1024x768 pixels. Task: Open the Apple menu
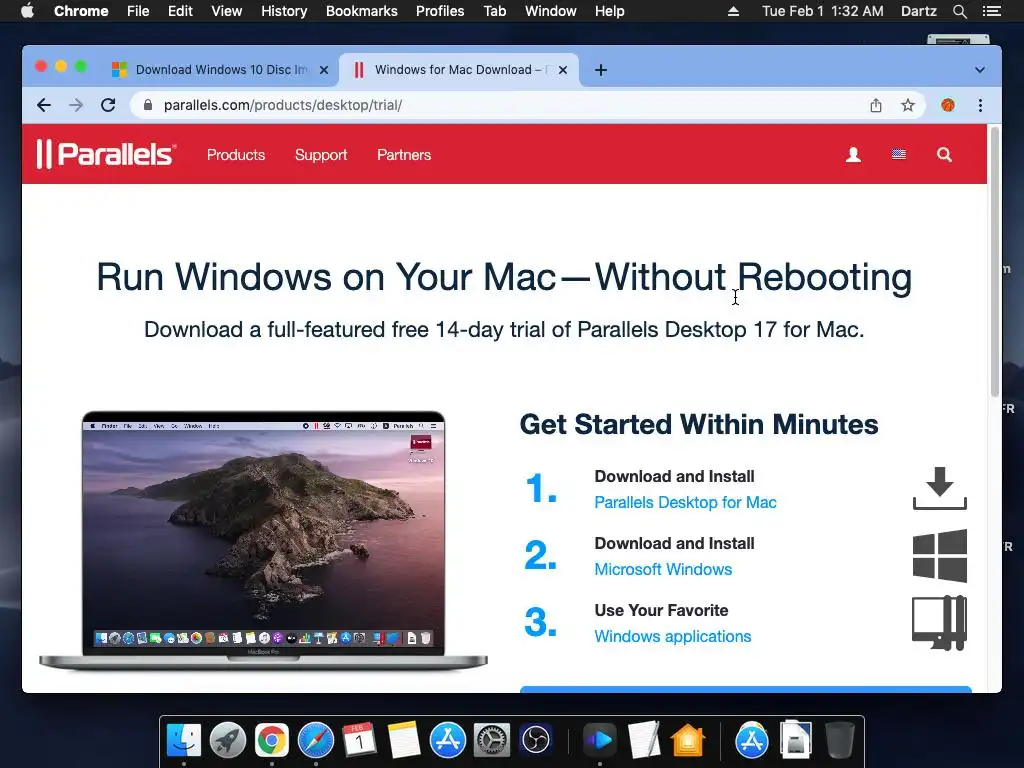(27, 11)
